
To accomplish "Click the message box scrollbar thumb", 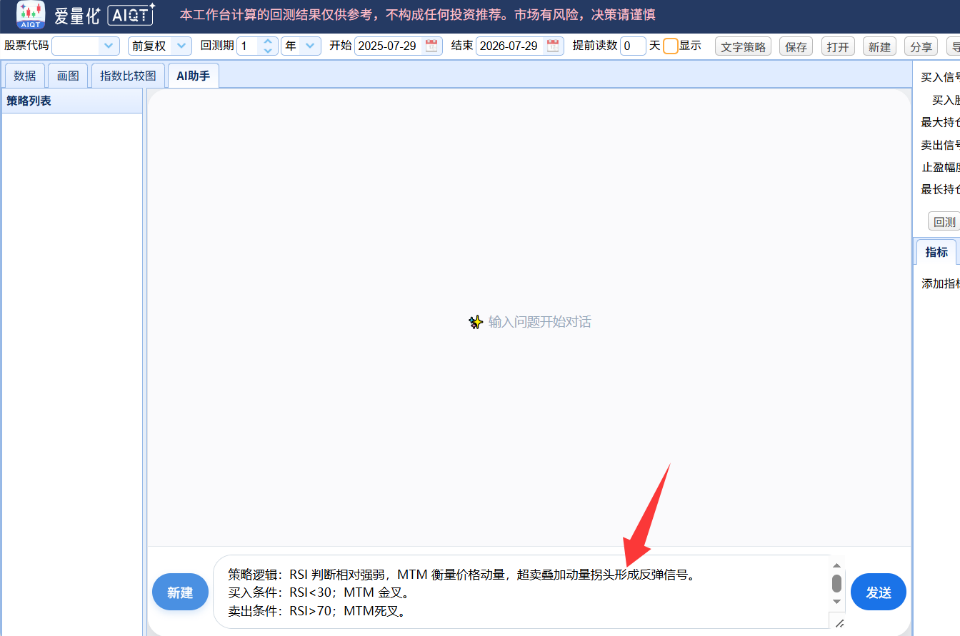I will tap(836, 583).
